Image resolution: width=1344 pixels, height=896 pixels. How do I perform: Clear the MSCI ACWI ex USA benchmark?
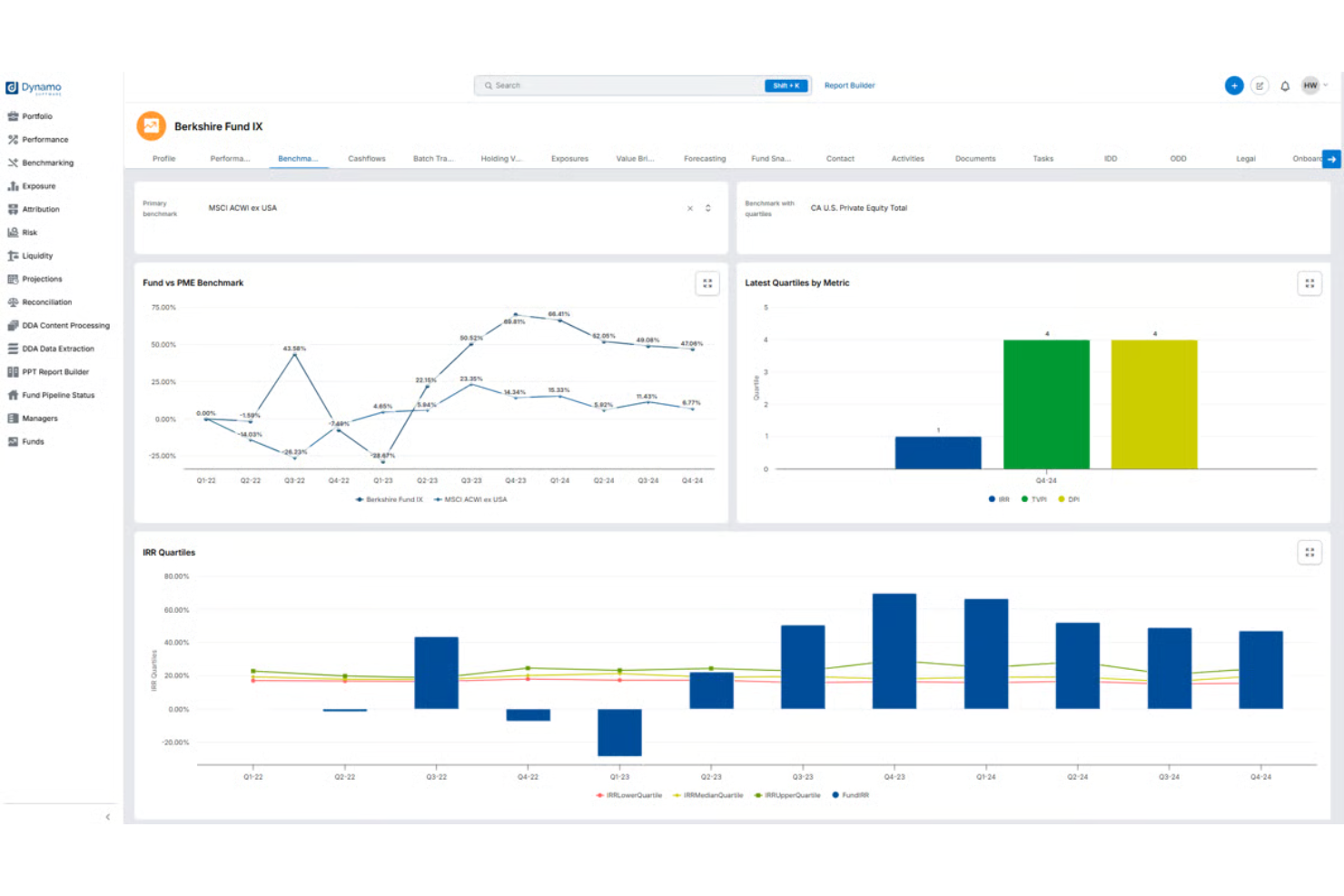(690, 209)
